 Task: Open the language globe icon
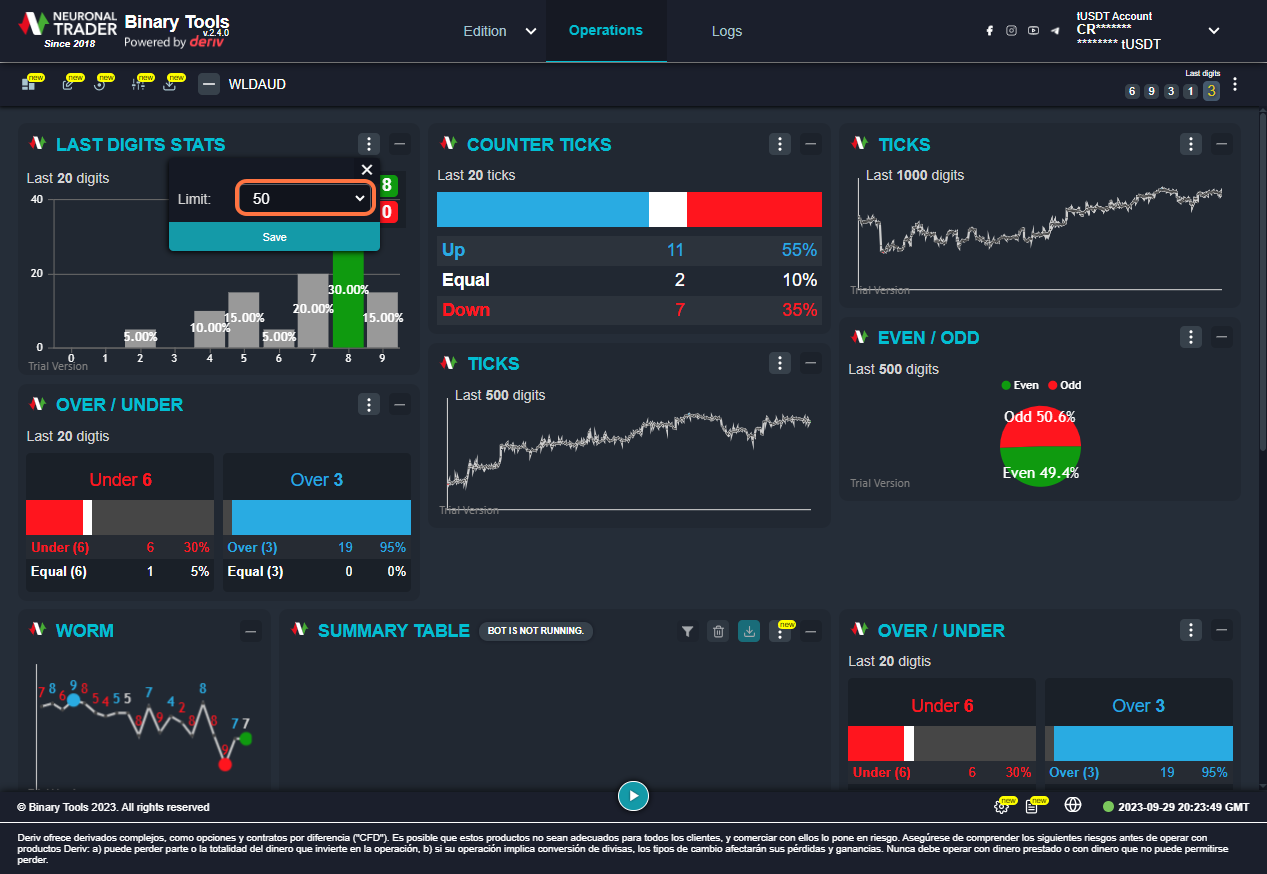[x=1073, y=805]
